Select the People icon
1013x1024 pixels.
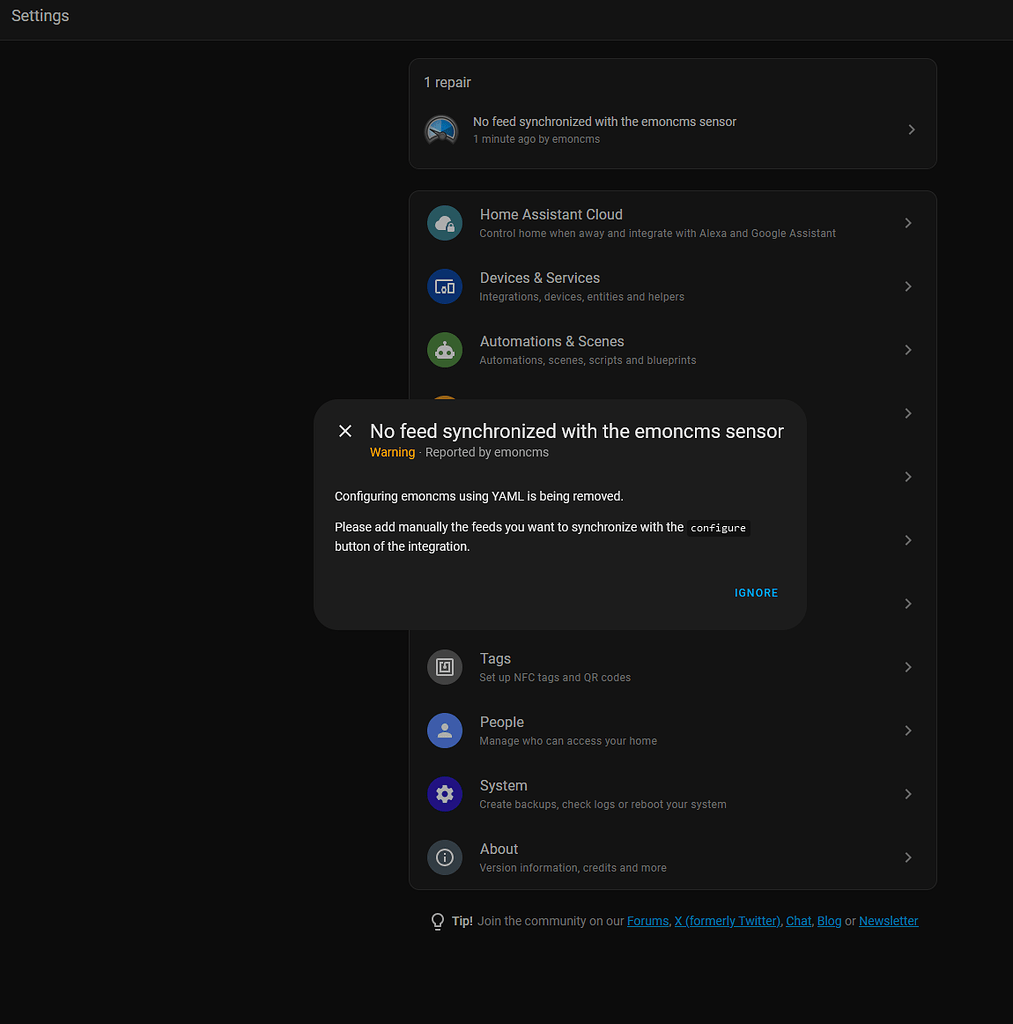[x=444, y=730]
